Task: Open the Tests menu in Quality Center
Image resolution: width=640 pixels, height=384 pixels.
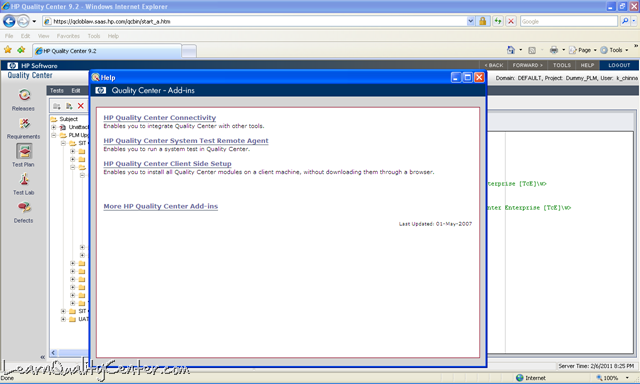Action: 57,91
